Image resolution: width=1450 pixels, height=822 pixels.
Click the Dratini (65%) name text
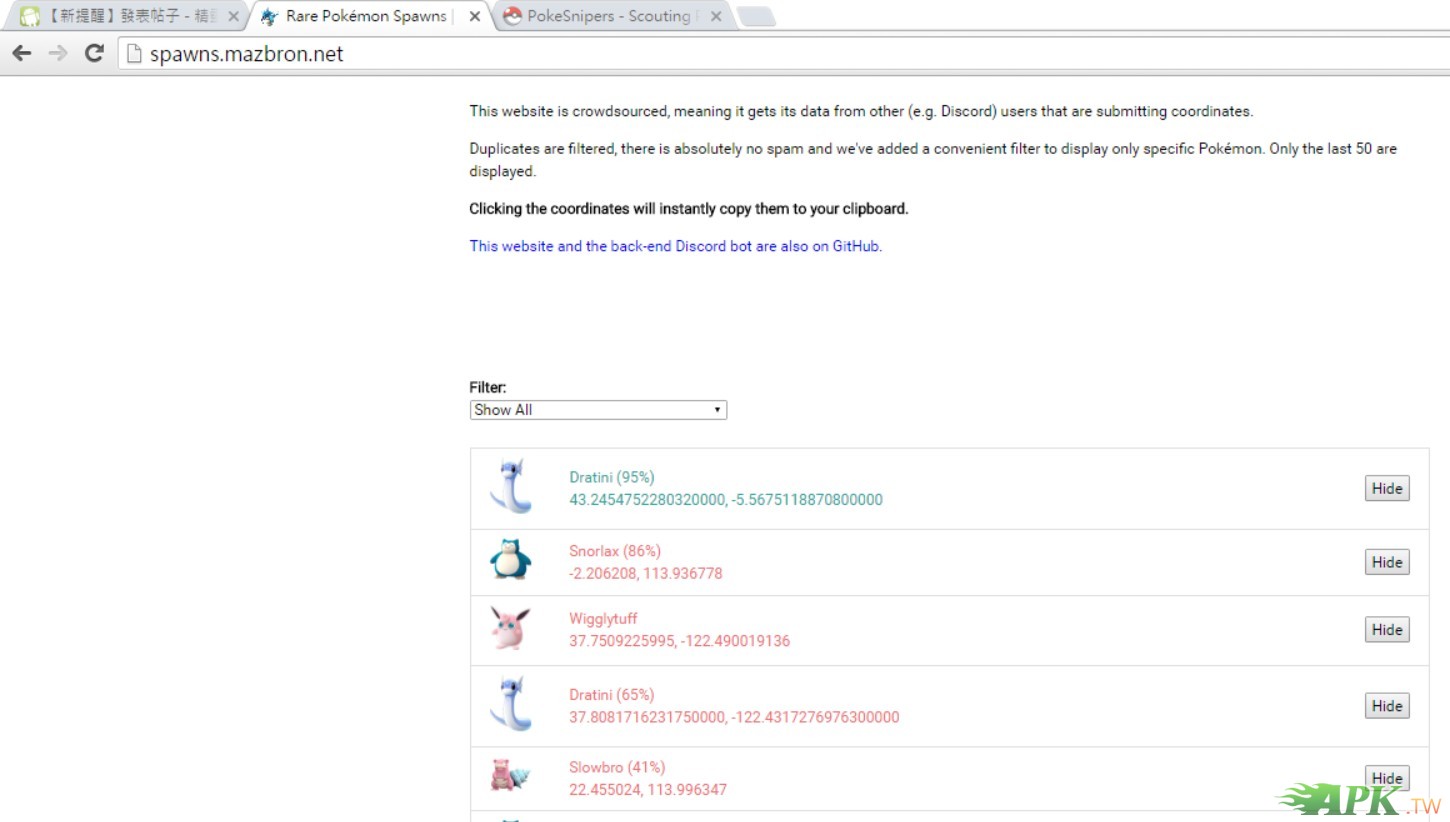tap(612, 695)
